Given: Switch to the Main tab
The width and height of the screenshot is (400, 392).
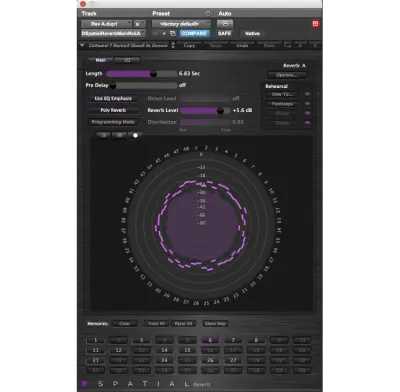Looking at the screenshot, I should tap(101, 60).
